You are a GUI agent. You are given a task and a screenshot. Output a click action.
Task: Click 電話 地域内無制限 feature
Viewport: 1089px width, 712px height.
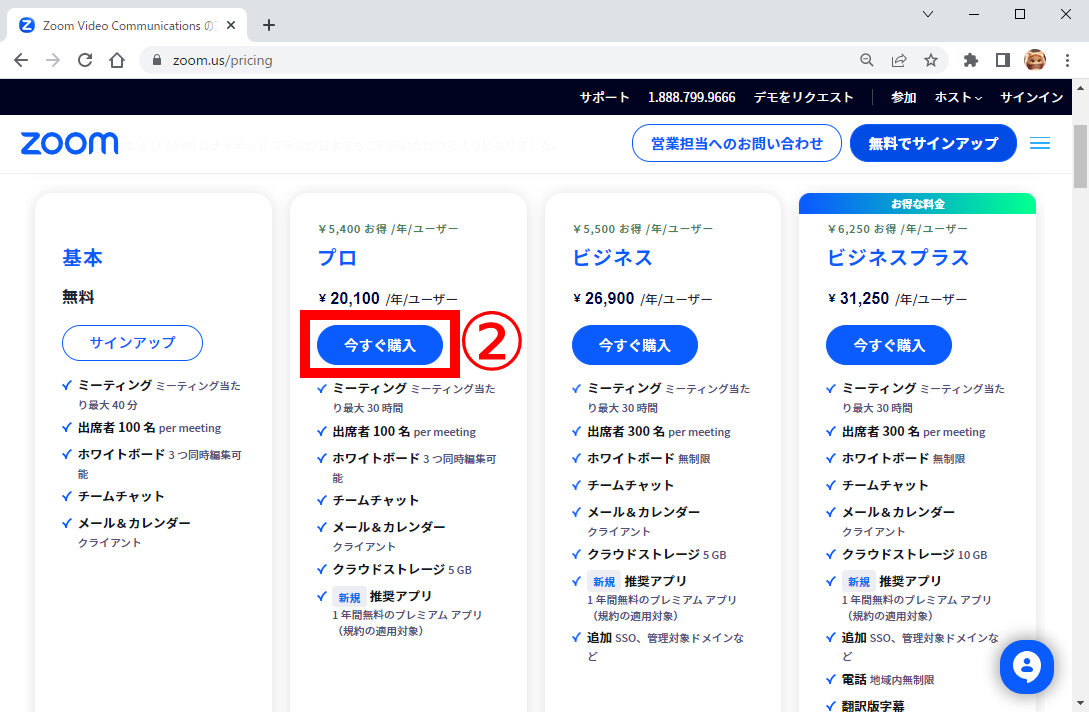(888, 679)
